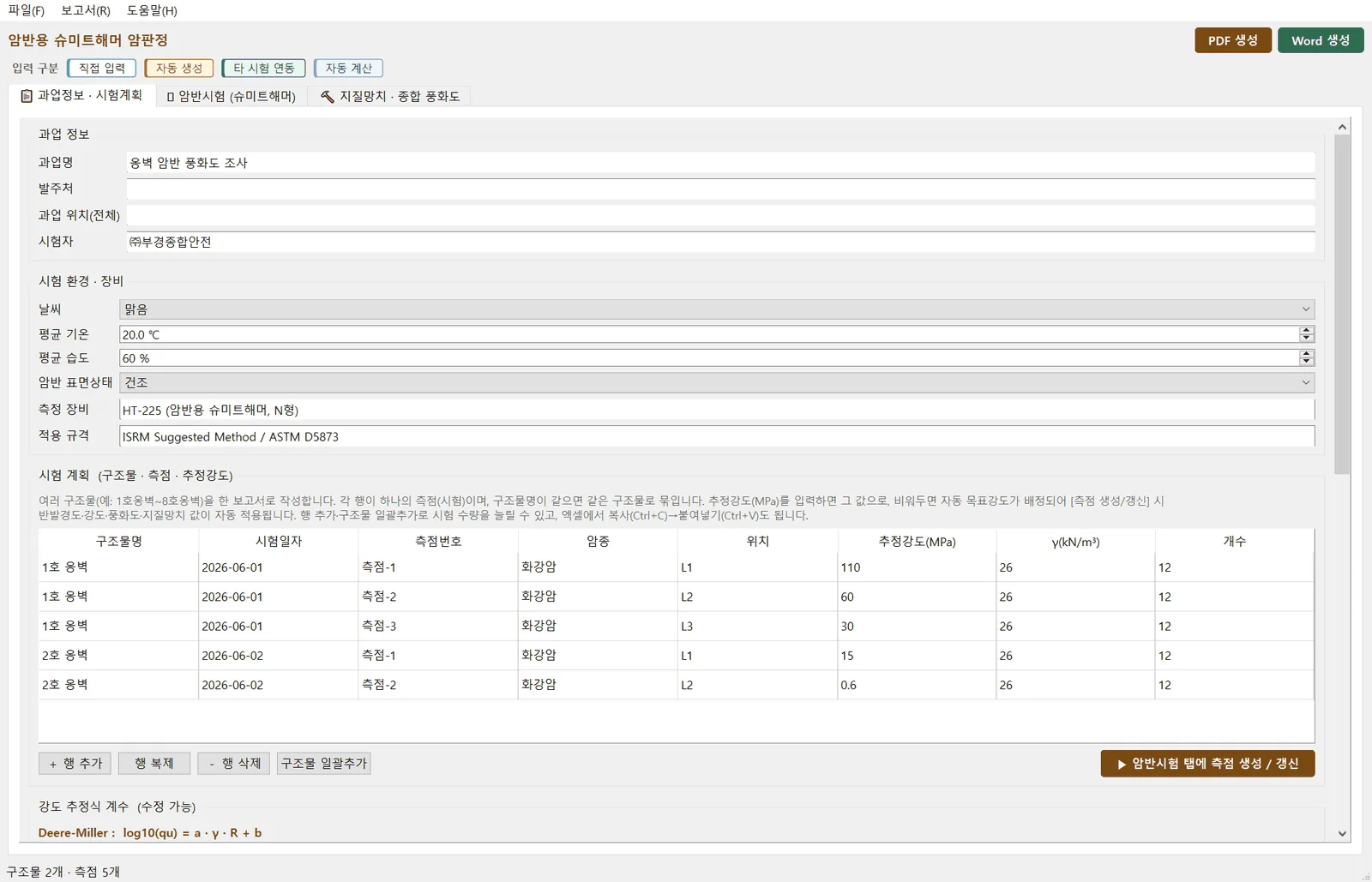The image size is (1372, 882).
Task: Click the 추정강도(MPa) column header
Action: pyautogui.click(x=917, y=541)
